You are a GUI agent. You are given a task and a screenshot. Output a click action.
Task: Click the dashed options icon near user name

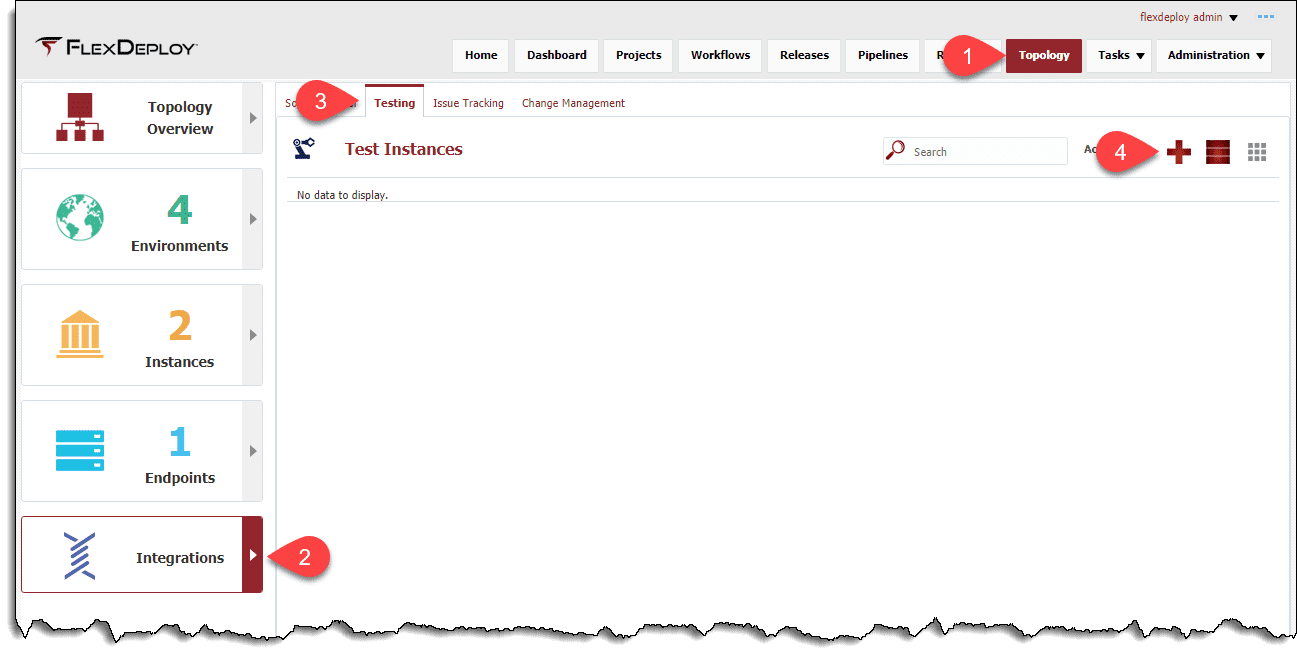[x=1266, y=17]
